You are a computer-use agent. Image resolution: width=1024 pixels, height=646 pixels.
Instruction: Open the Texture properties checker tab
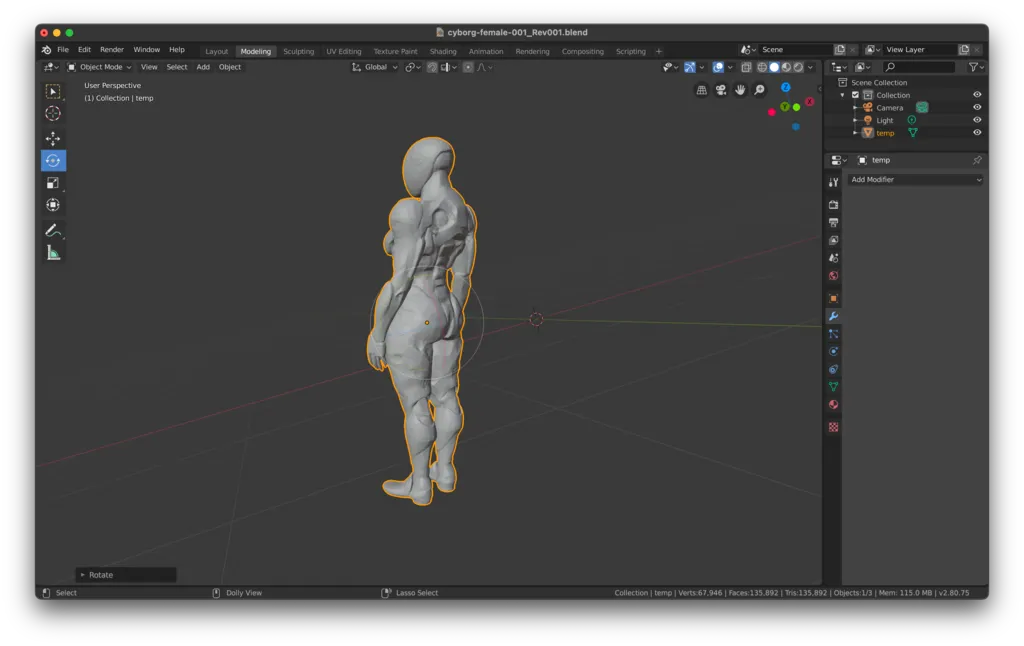833,427
